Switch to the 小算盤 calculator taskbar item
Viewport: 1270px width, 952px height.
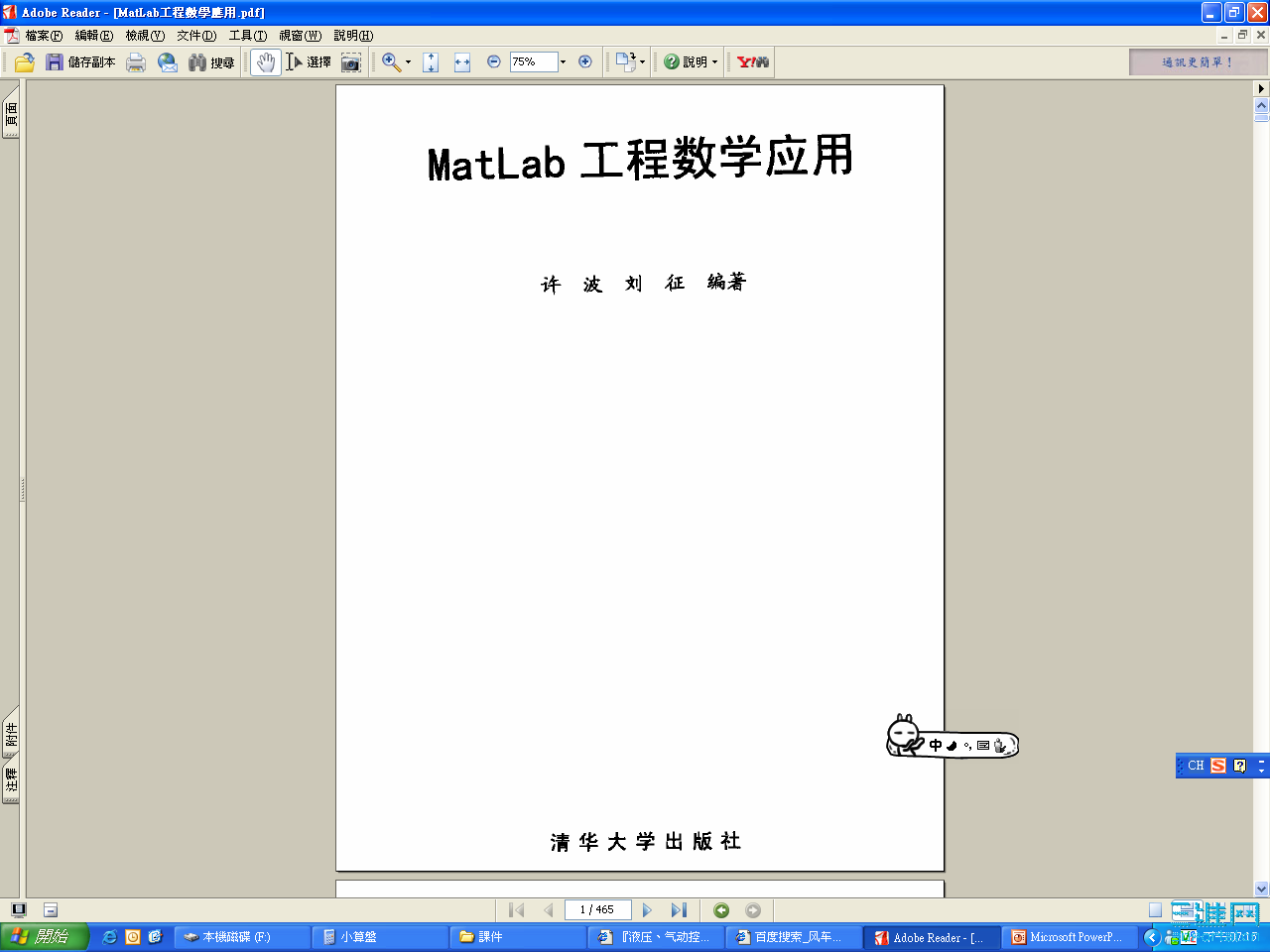point(380,937)
